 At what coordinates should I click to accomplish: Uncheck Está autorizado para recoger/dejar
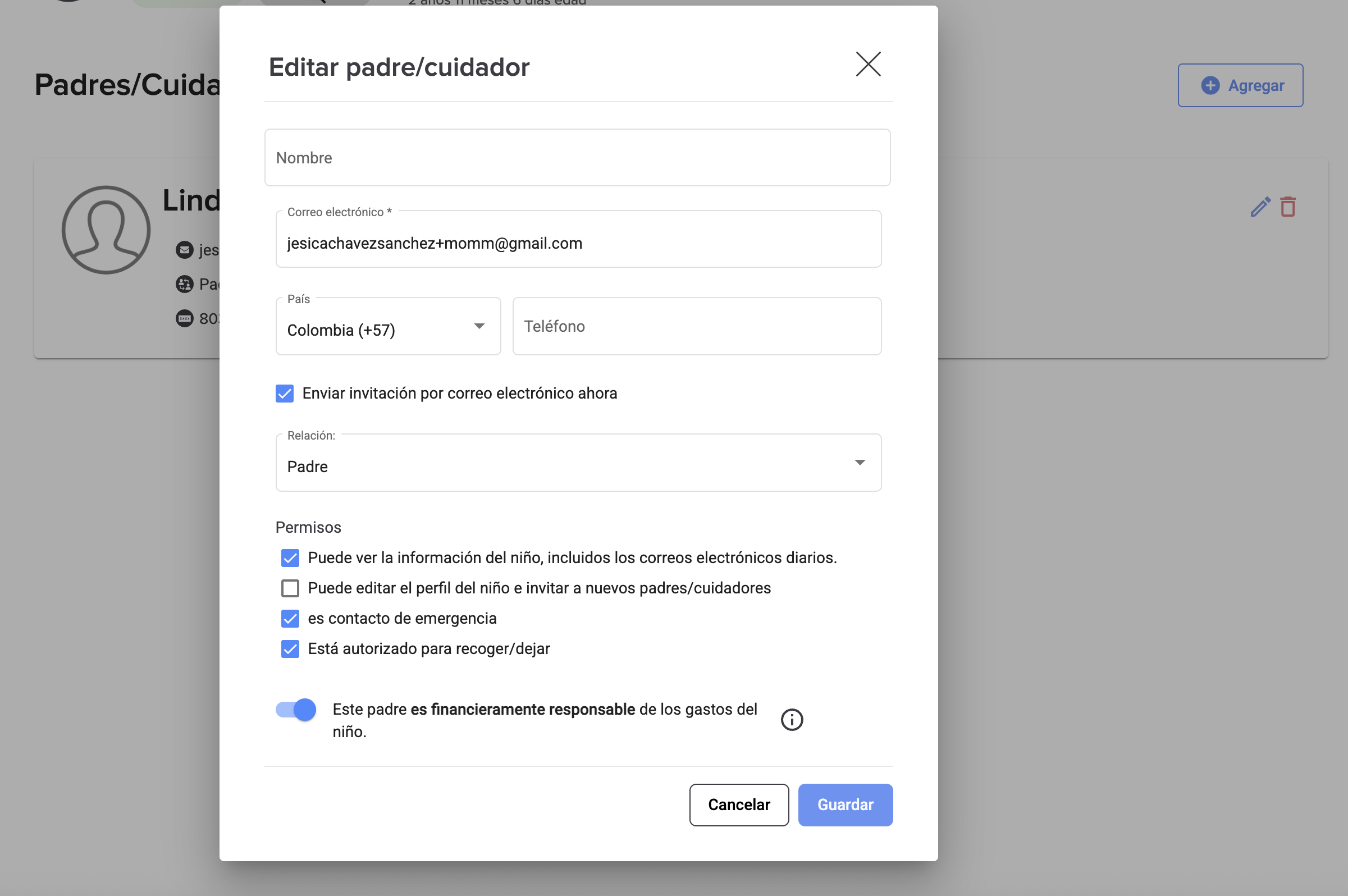point(290,648)
